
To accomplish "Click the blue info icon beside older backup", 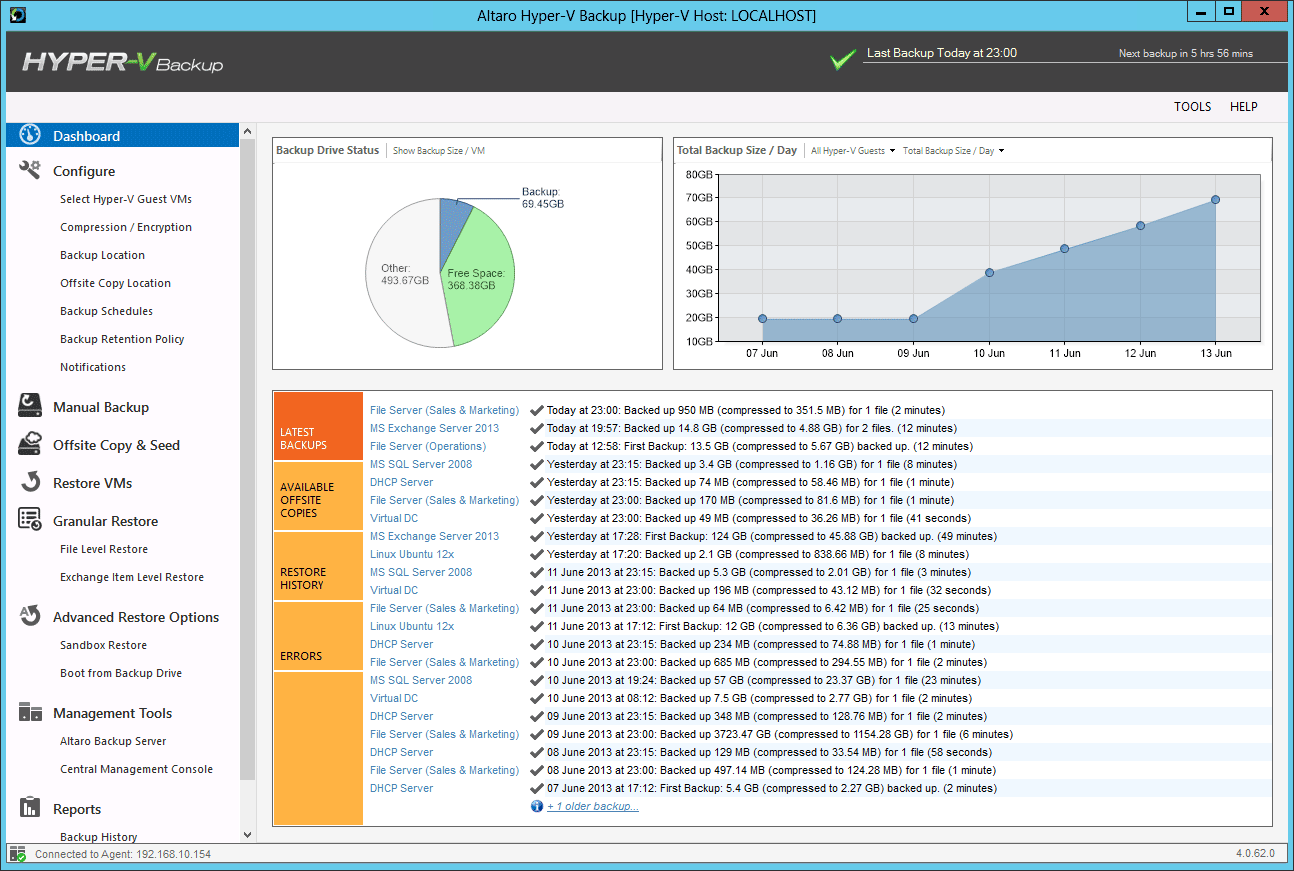I will [537, 806].
